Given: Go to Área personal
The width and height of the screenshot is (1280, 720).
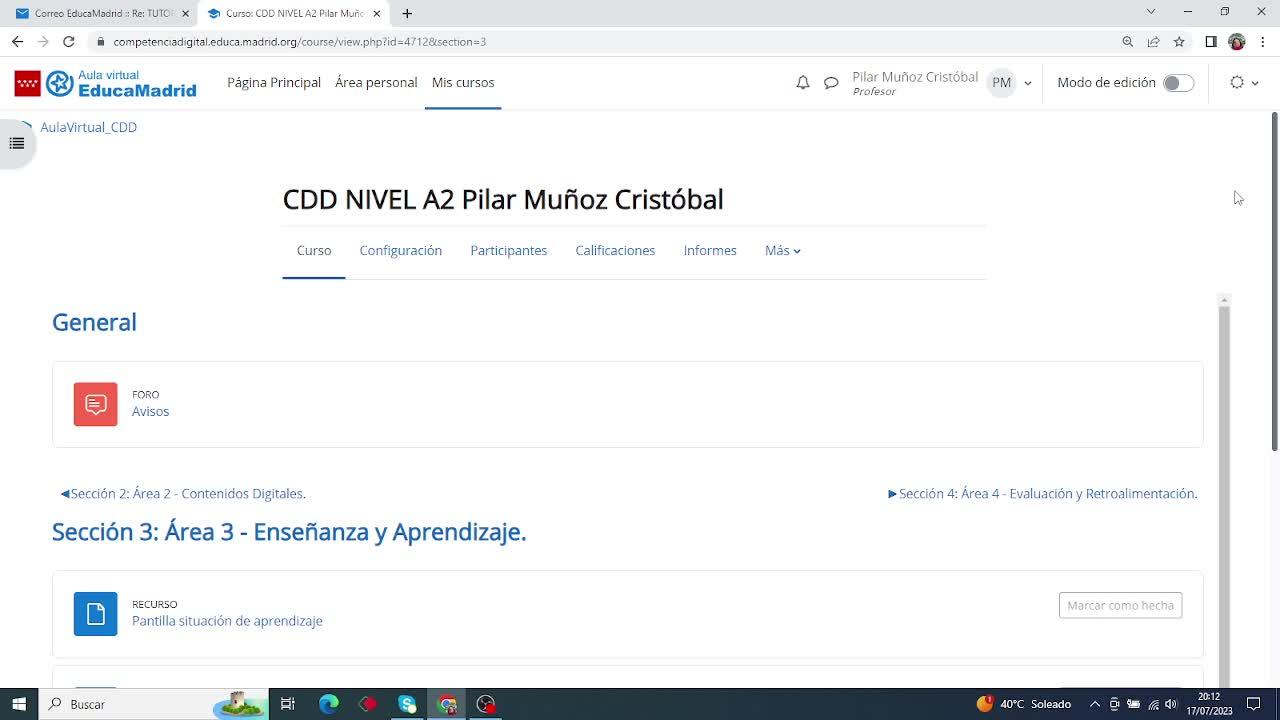Looking at the screenshot, I should pyautogui.click(x=376, y=83).
